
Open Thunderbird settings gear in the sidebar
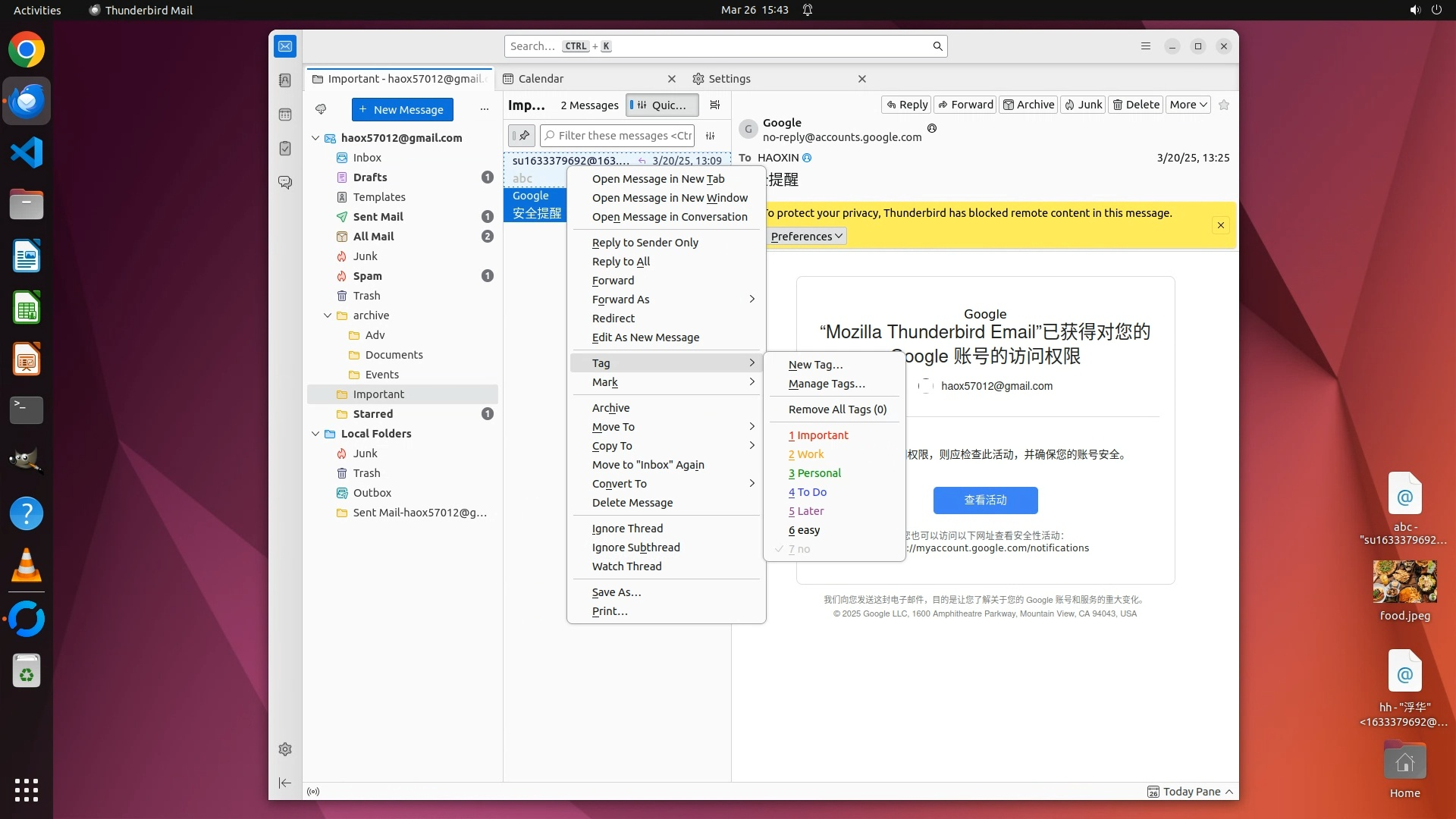[285, 749]
